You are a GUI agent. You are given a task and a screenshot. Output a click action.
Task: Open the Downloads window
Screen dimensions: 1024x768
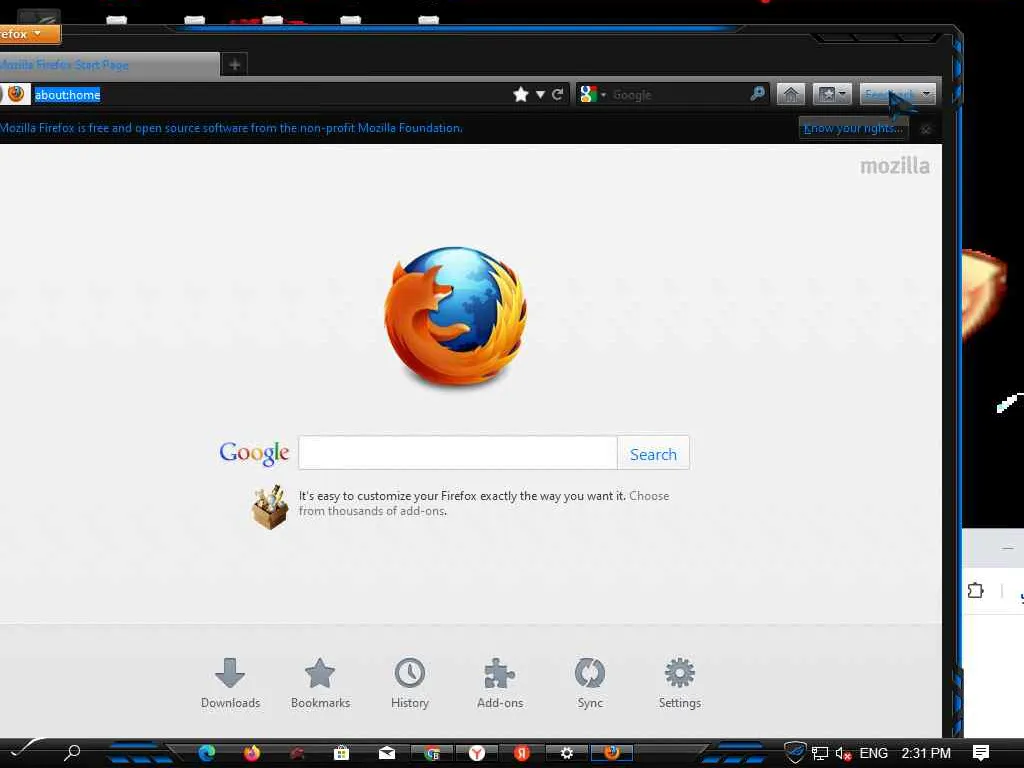point(230,683)
